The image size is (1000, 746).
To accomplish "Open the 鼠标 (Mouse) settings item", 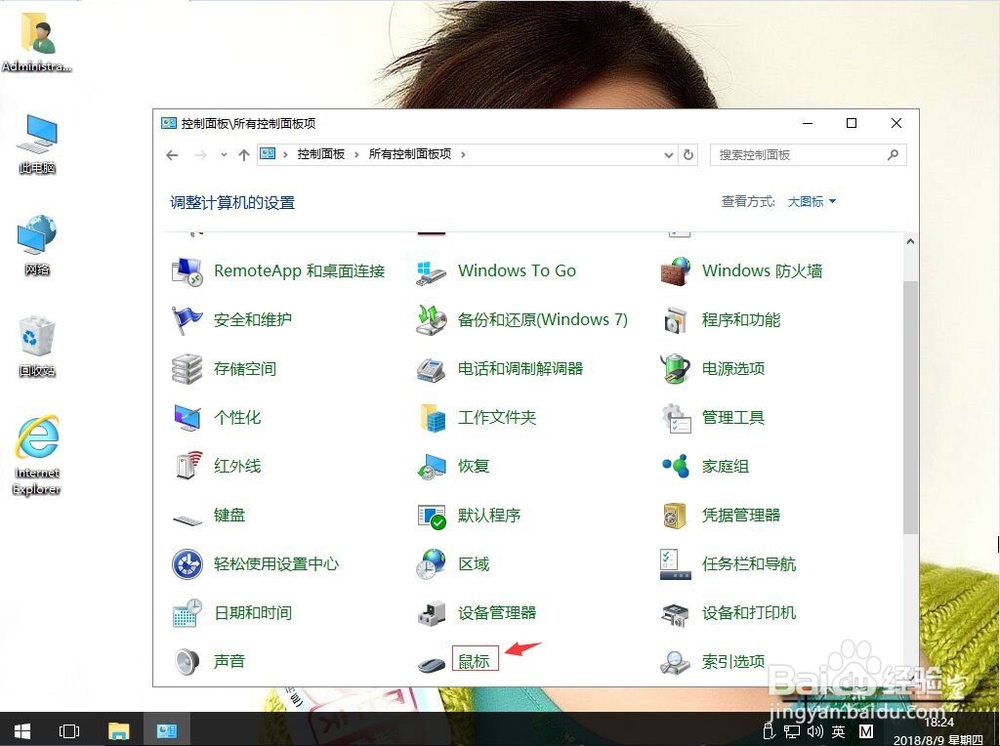I will point(474,660).
